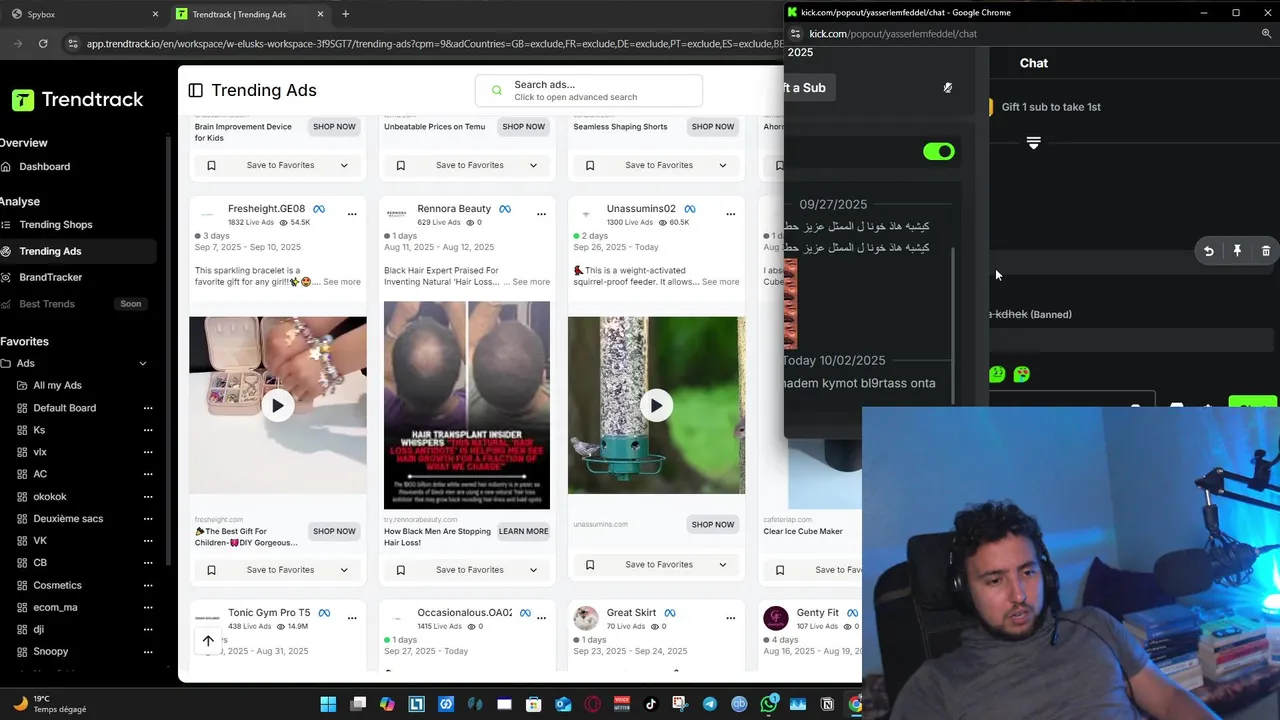Open Windows Start menu
The image size is (1280, 720).
point(328,704)
